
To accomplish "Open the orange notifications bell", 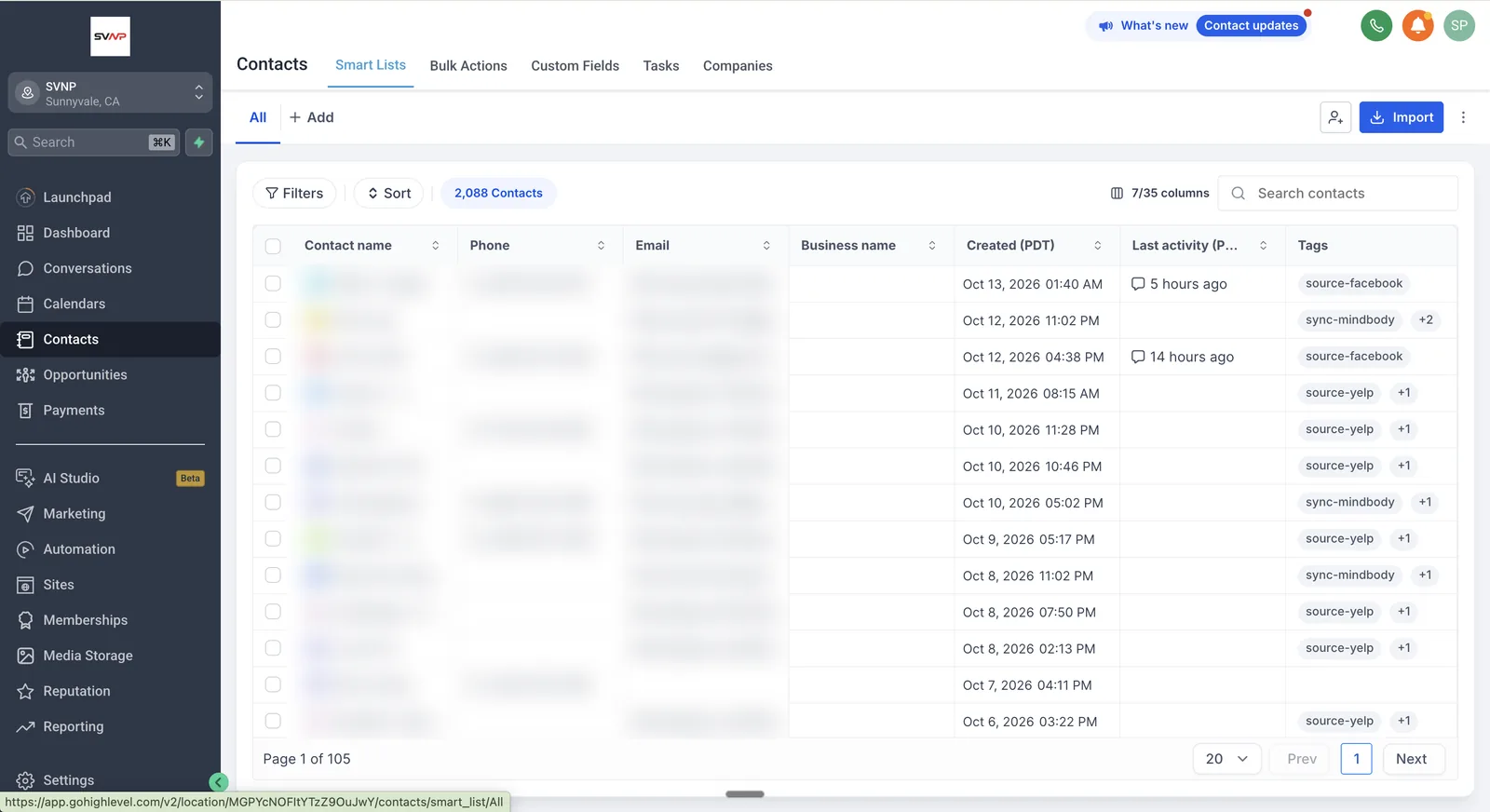I will 1418,25.
